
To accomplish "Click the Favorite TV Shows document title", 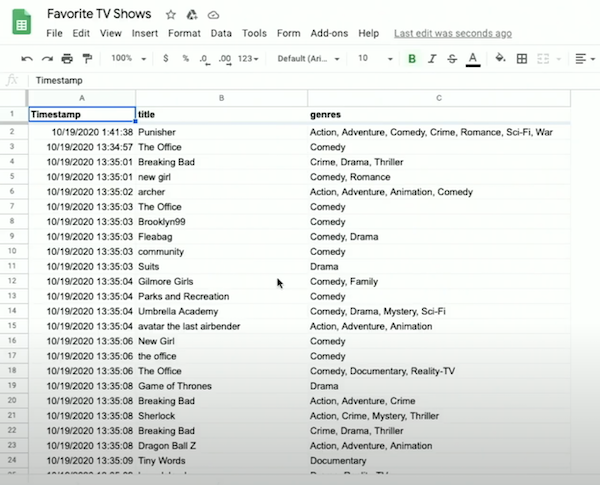I will pos(99,14).
